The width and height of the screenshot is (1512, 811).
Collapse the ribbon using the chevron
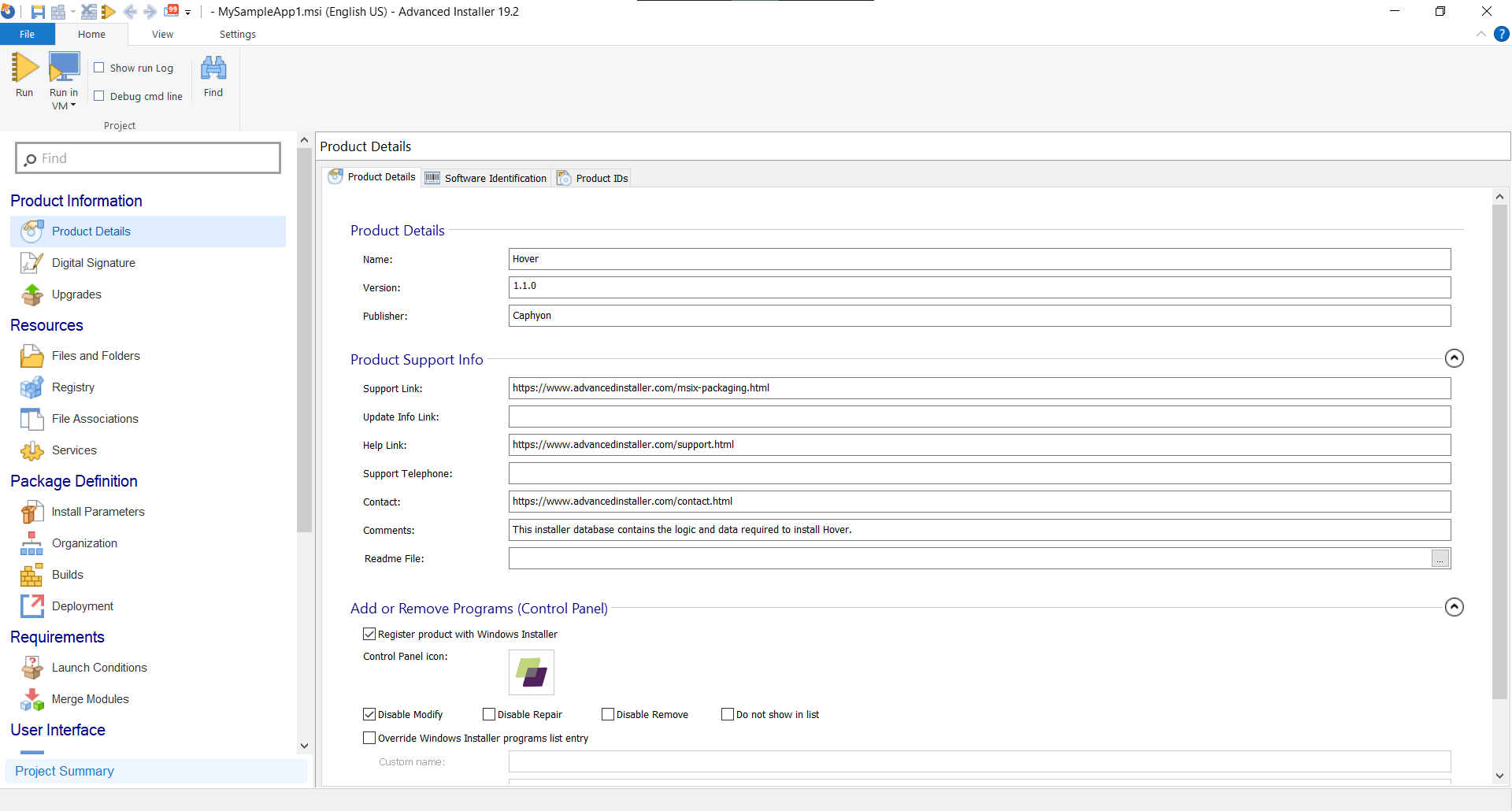click(x=1480, y=34)
